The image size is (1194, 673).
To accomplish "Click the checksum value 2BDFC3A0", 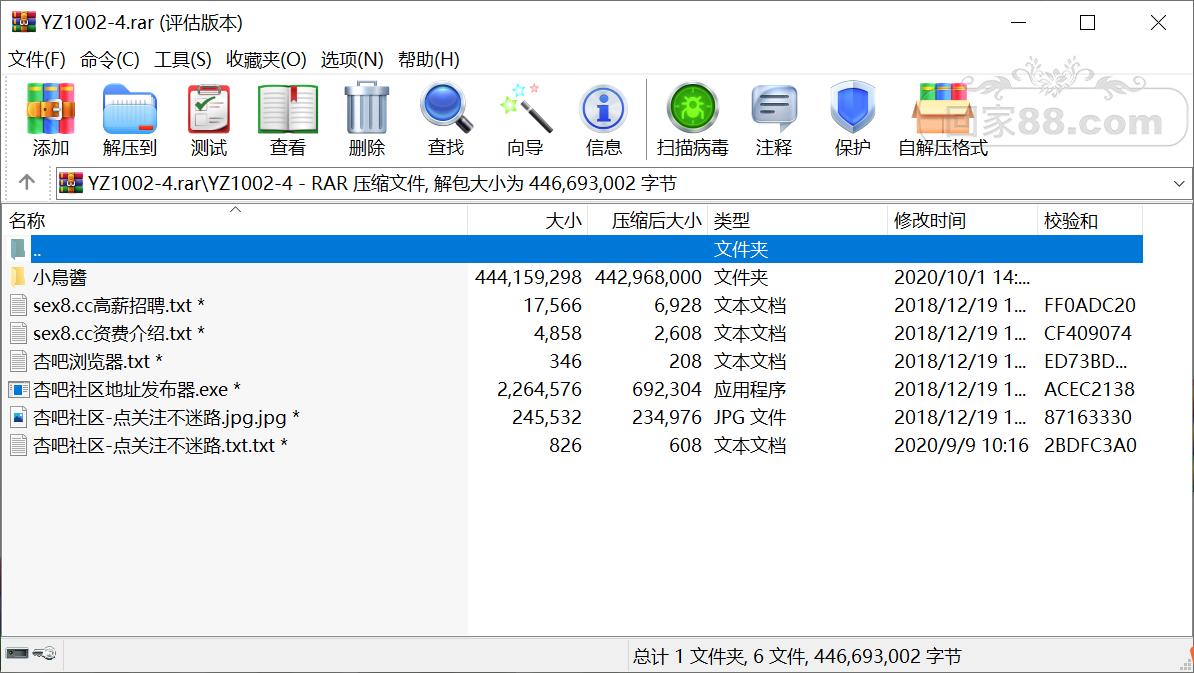I will click(x=1090, y=445).
